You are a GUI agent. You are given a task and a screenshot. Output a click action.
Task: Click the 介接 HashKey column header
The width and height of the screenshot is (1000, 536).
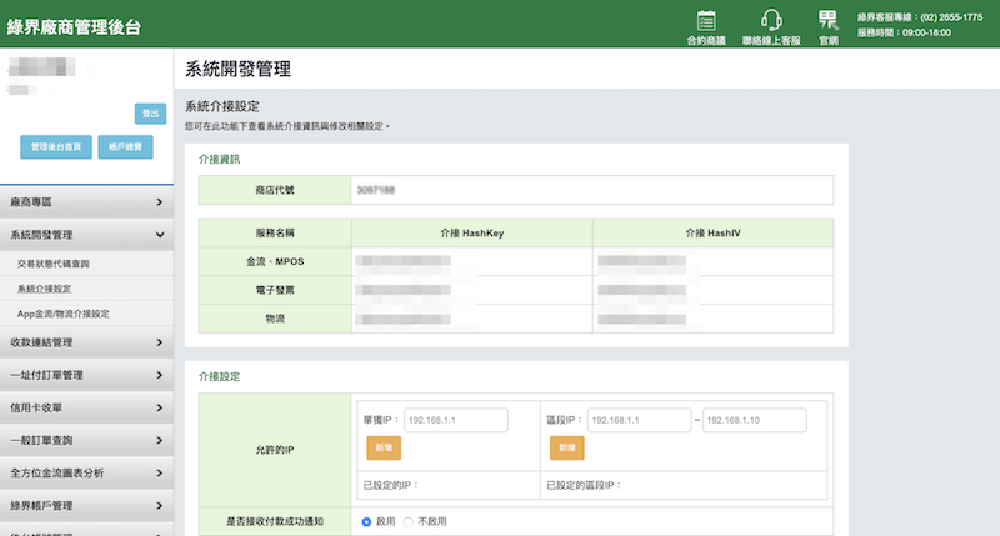[x=472, y=234]
